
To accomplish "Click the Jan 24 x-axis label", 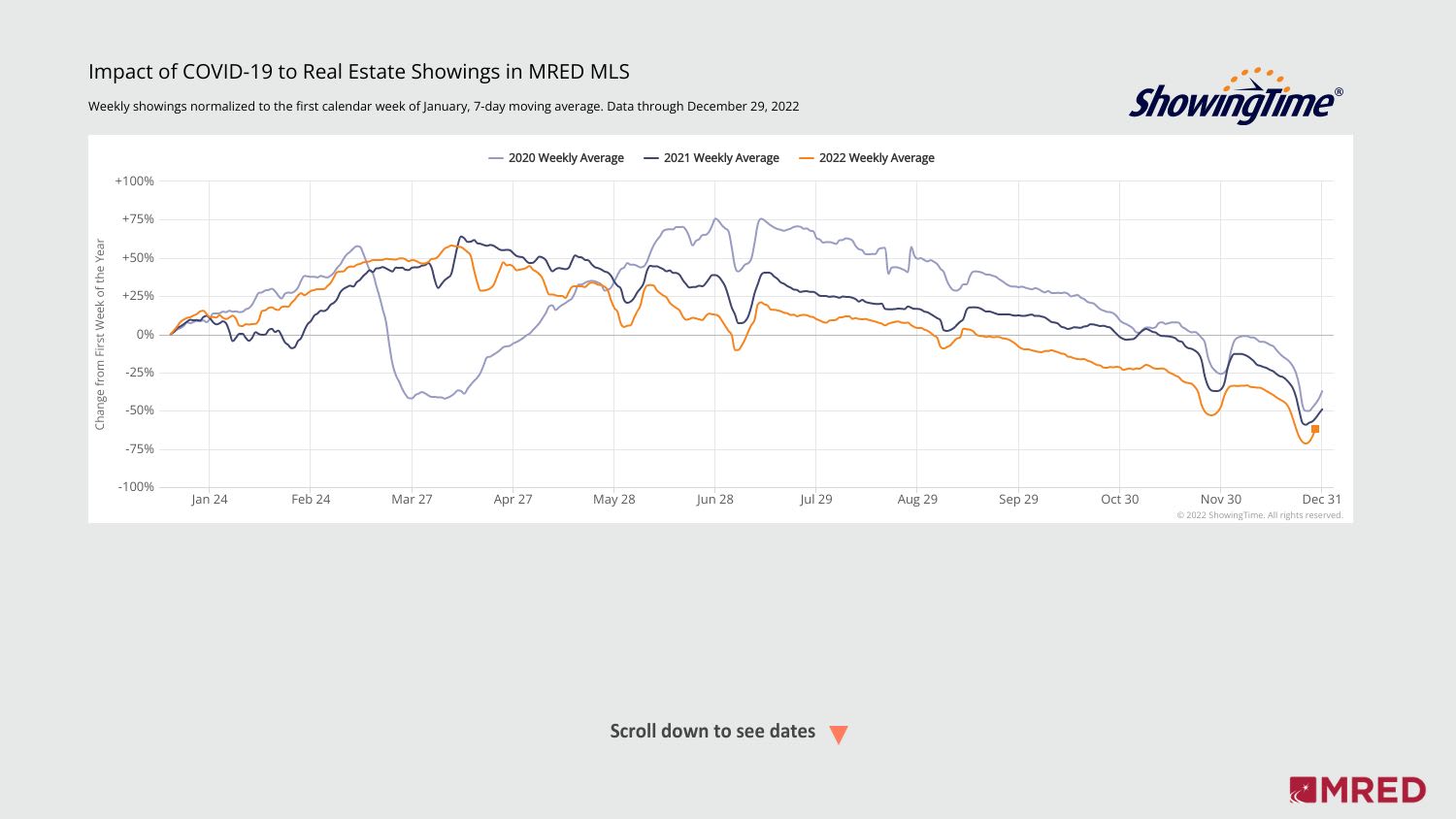I will (x=210, y=500).
